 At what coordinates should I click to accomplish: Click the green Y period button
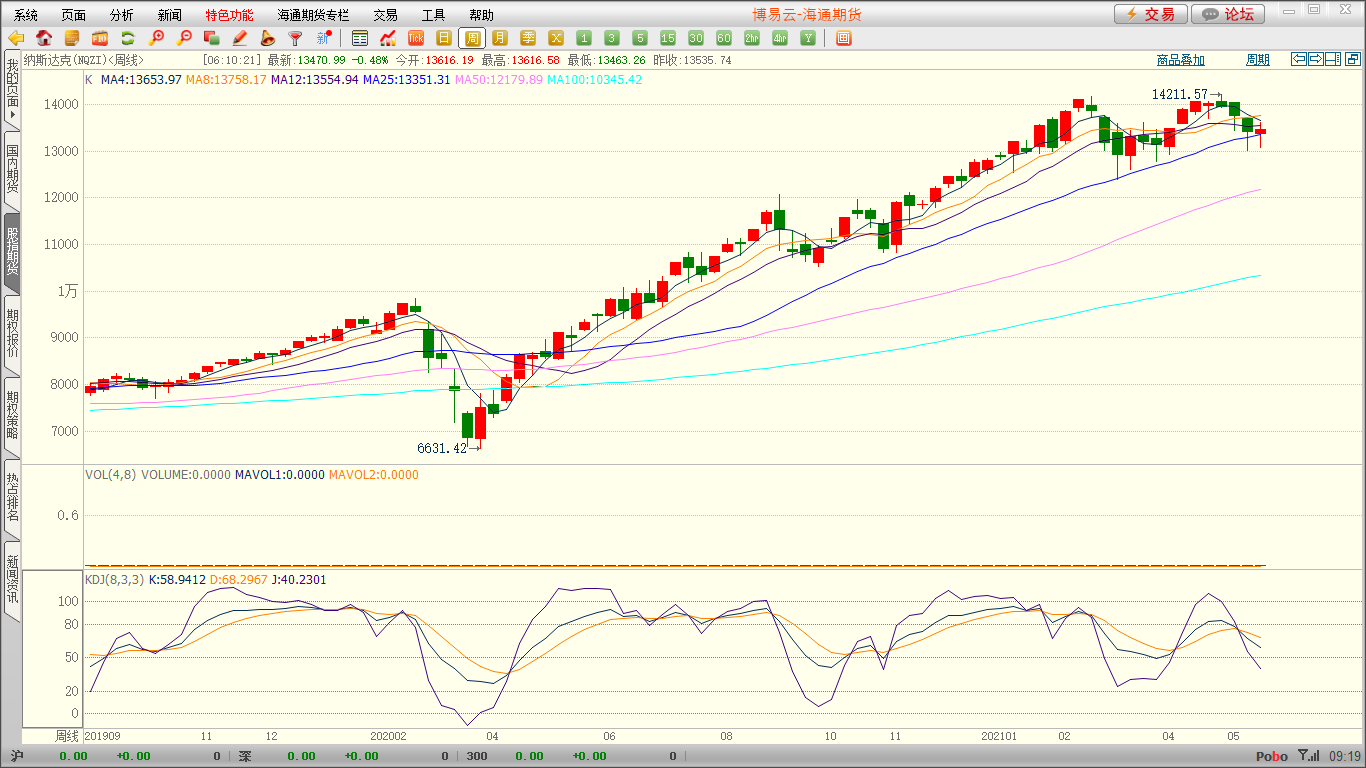pos(808,38)
